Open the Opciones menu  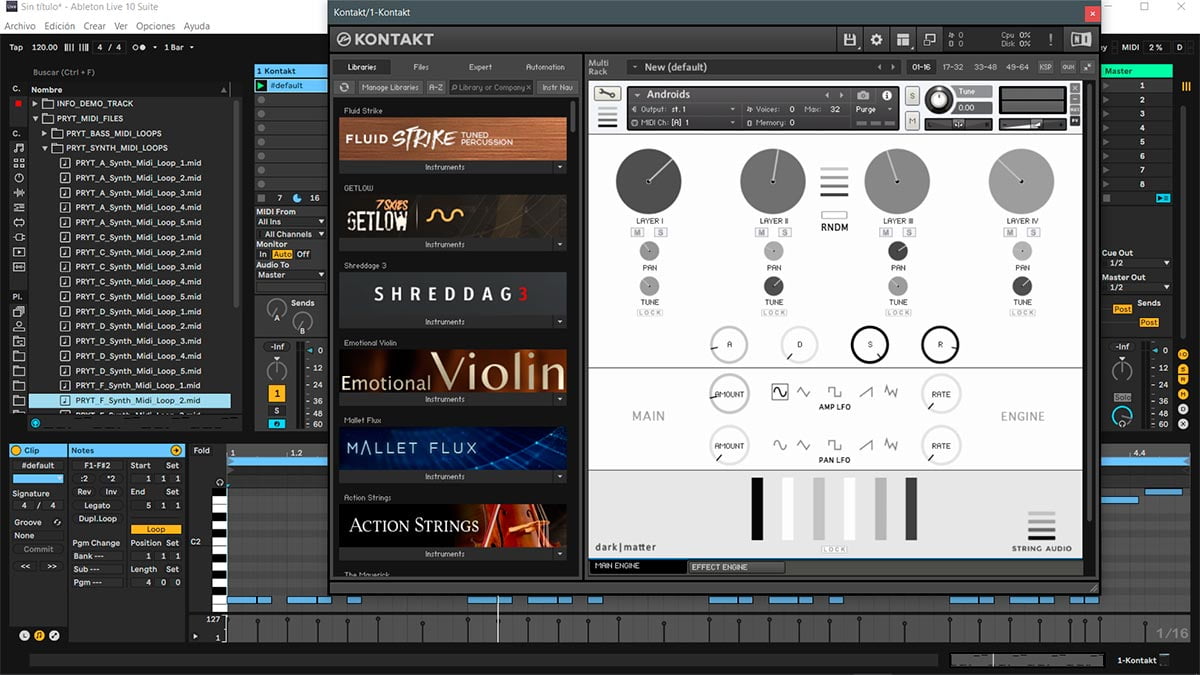point(155,26)
